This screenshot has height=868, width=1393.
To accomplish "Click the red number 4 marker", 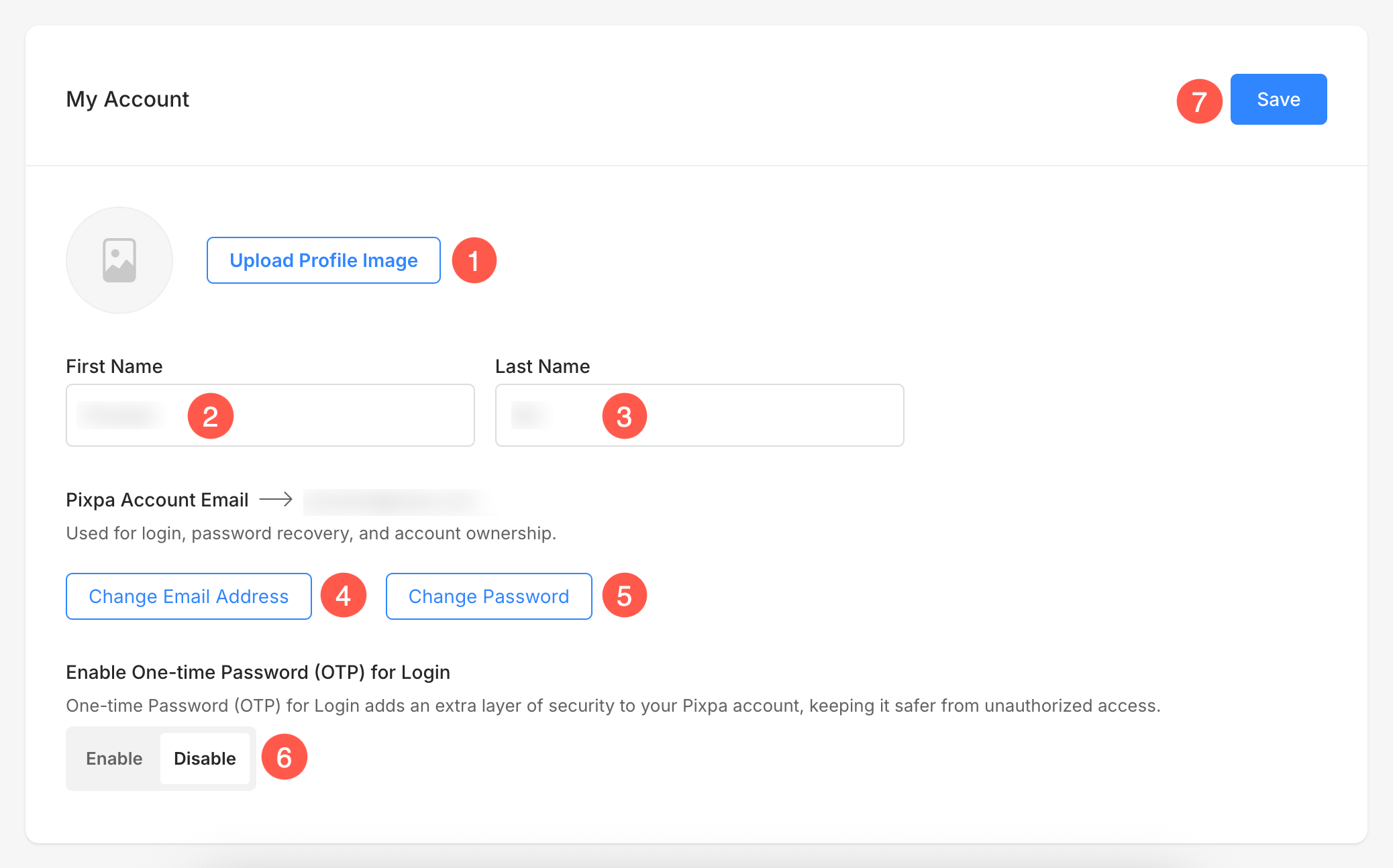I will point(344,595).
